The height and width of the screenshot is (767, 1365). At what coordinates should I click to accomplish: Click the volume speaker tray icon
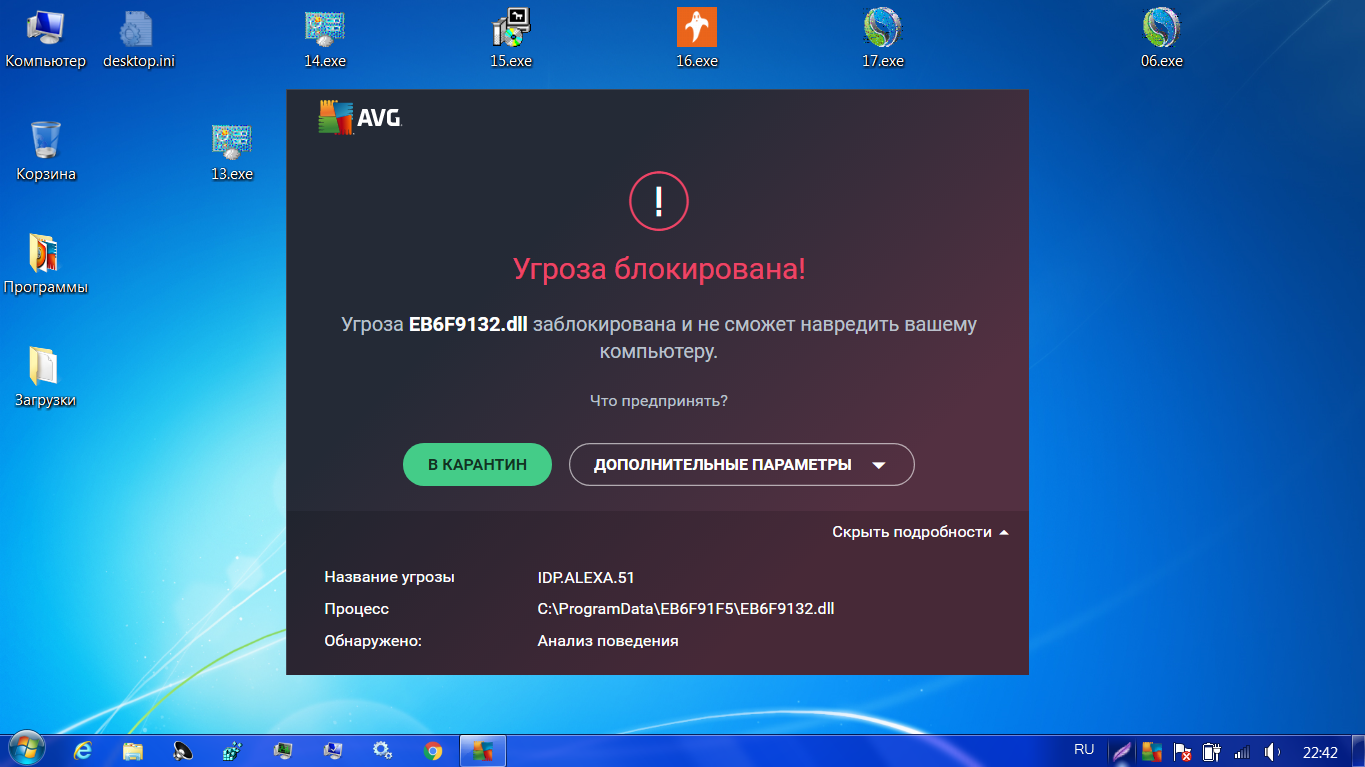point(1272,751)
